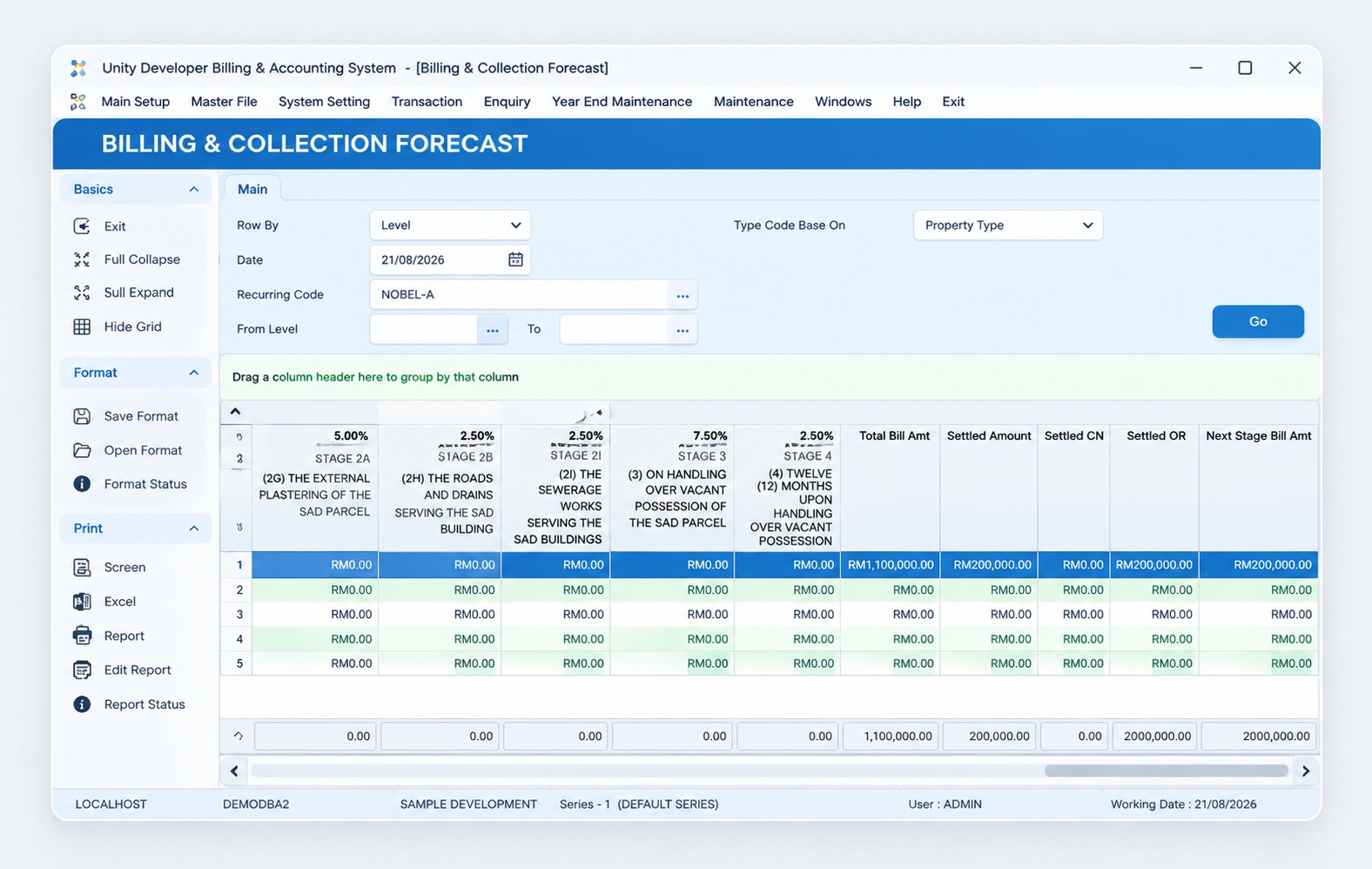This screenshot has height=869, width=1372.
Task: Open the Transaction menu
Action: point(427,102)
